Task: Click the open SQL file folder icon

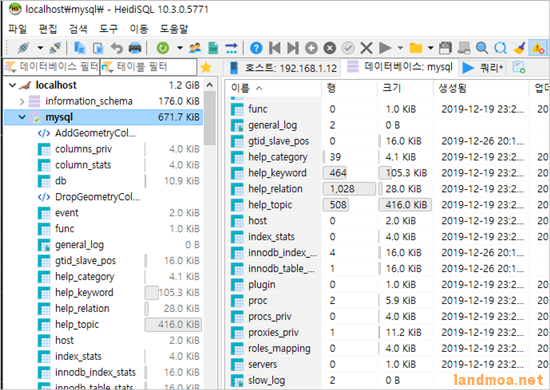Action: coord(416,48)
